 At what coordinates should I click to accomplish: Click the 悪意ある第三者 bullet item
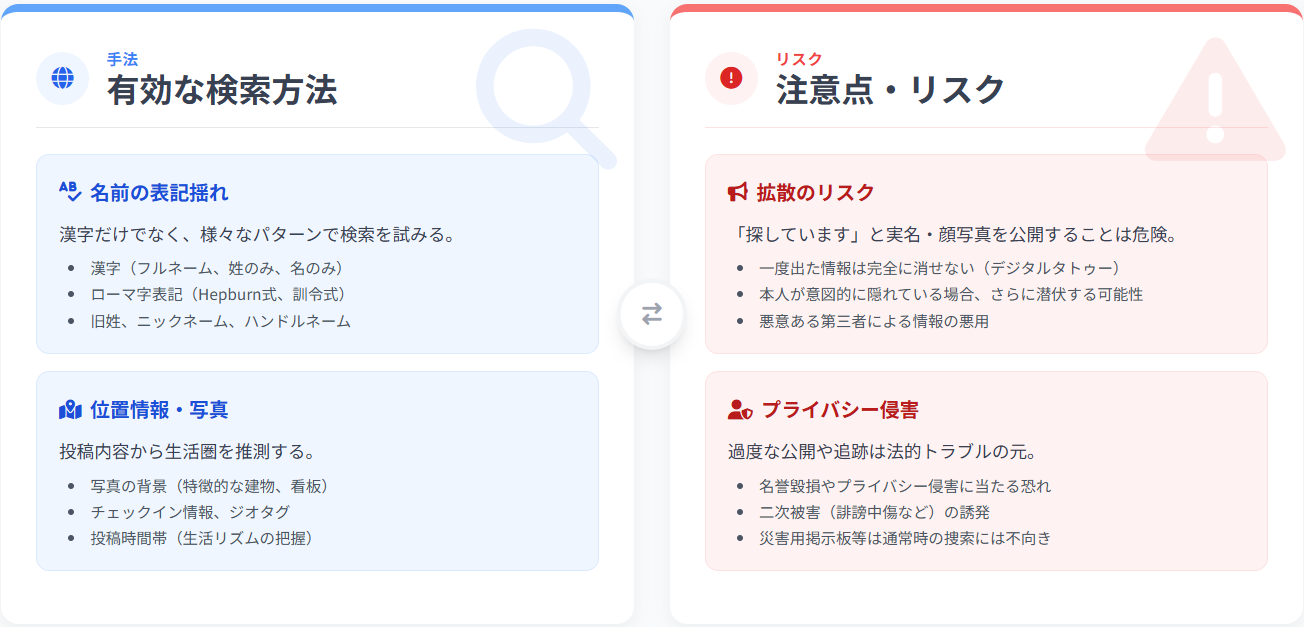click(874, 321)
